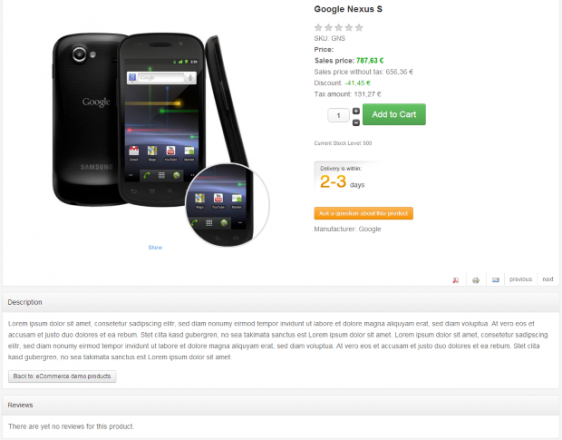The height and width of the screenshot is (440, 562).
Task: Rate product with the fifth star
Action: point(359,28)
